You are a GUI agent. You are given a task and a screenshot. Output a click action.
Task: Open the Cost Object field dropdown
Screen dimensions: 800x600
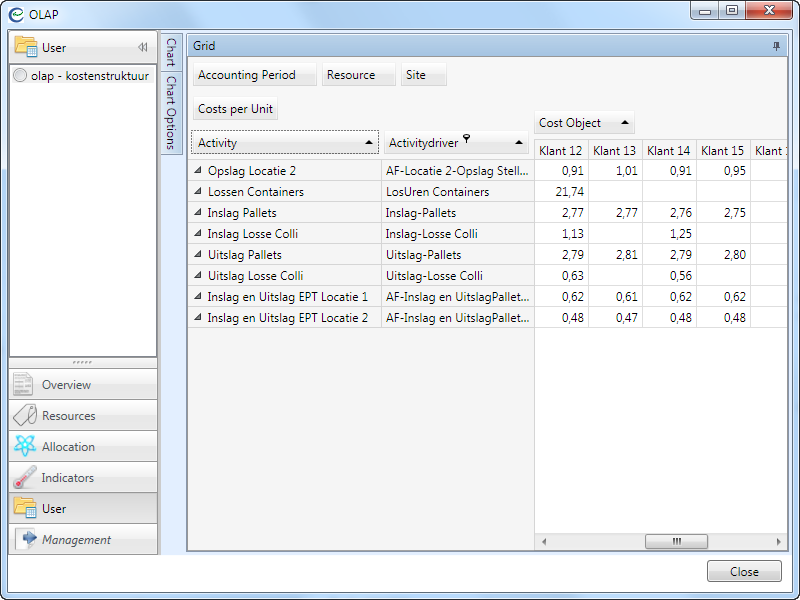click(625, 123)
